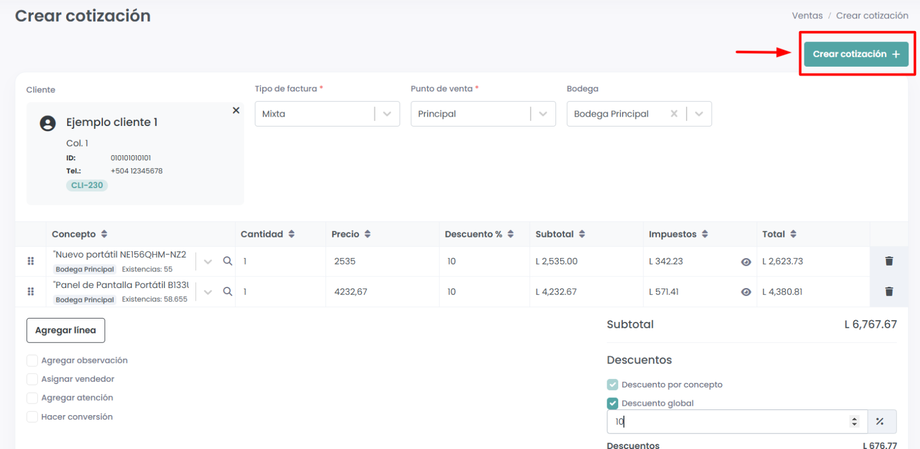The width and height of the screenshot is (920, 449).
Task: Click the Agregar línea button
Action: pos(66,330)
